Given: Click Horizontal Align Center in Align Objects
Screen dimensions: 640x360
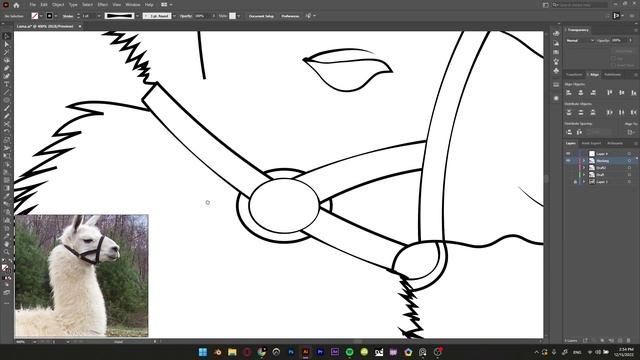Looking at the screenshot, I should coord(580,93).
